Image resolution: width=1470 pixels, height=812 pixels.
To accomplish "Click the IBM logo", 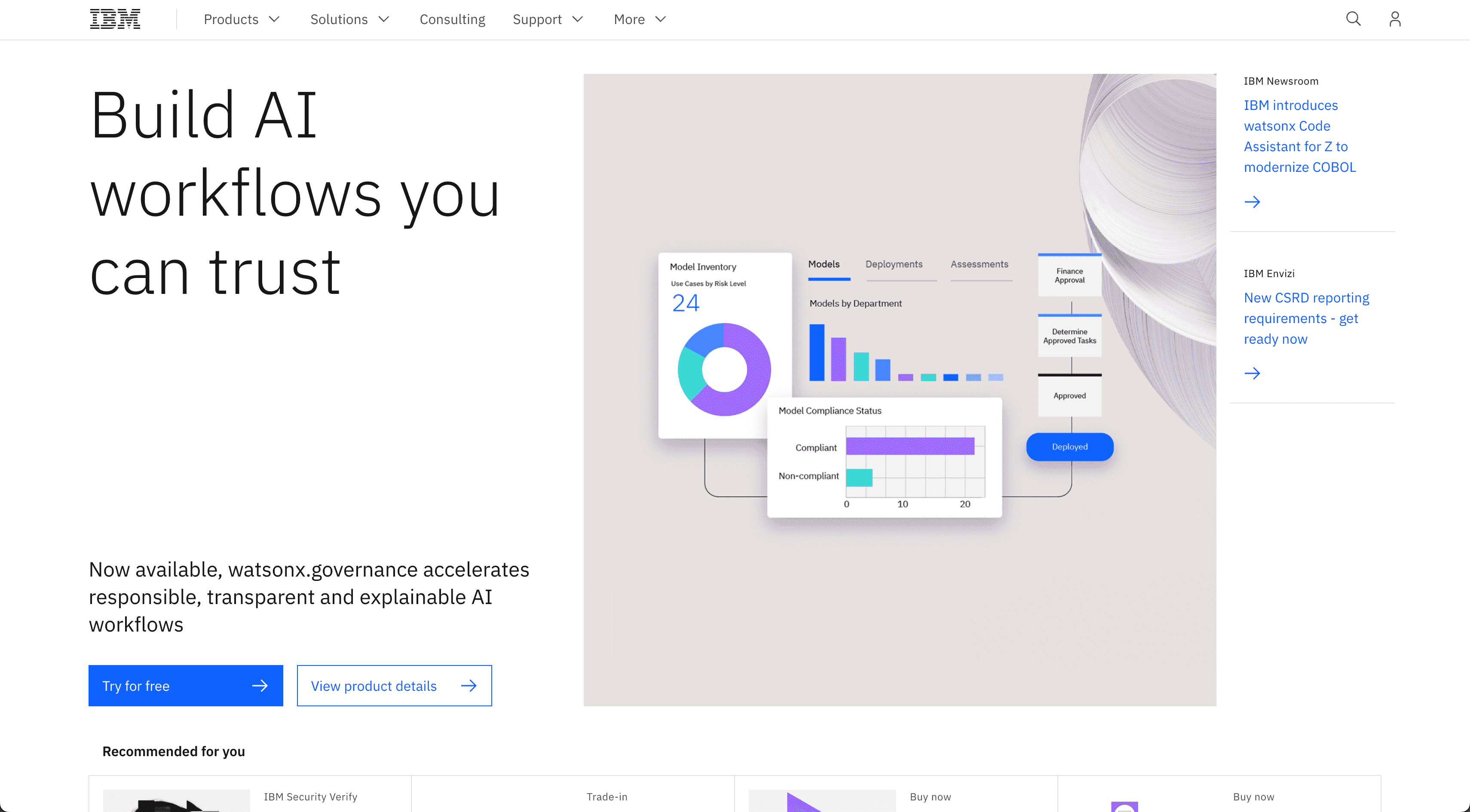I will [115, 19].
